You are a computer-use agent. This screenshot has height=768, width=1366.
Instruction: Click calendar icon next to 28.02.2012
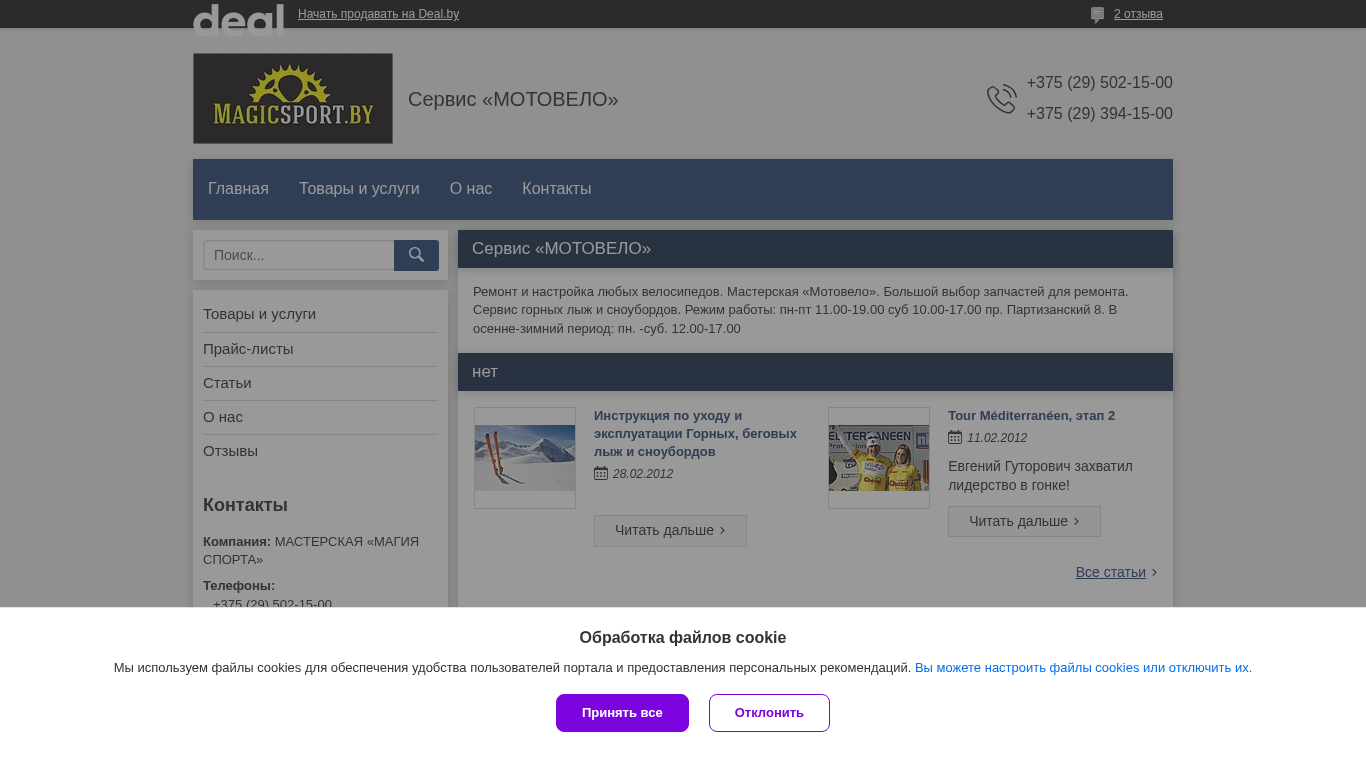[601, 473]
